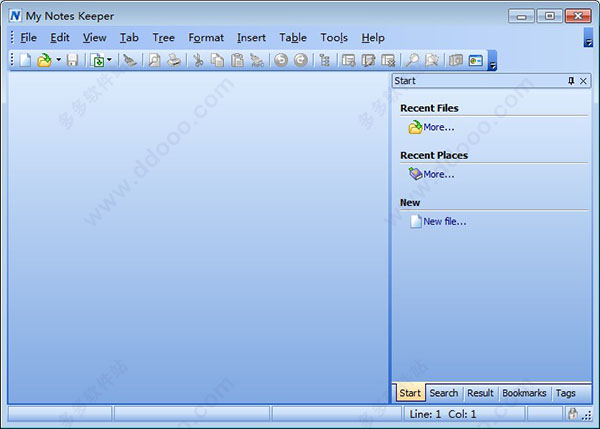Open toolbar options arrow at toolbar end
600x429 pixels.
(x=492, y=60)
